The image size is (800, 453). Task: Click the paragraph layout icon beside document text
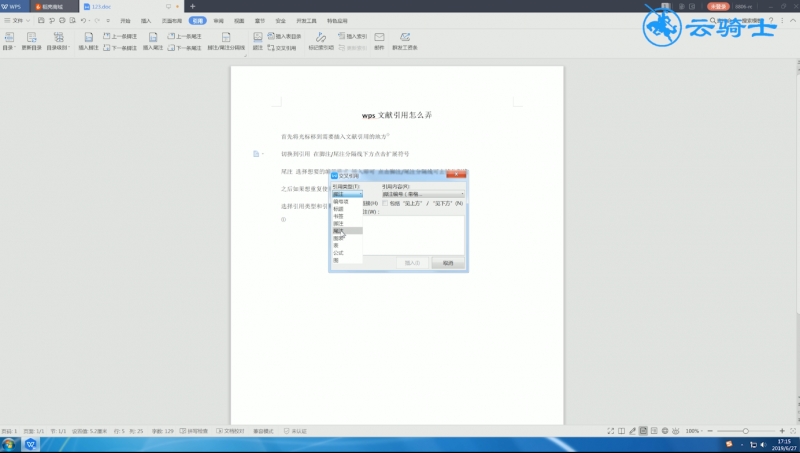point(256,154)
